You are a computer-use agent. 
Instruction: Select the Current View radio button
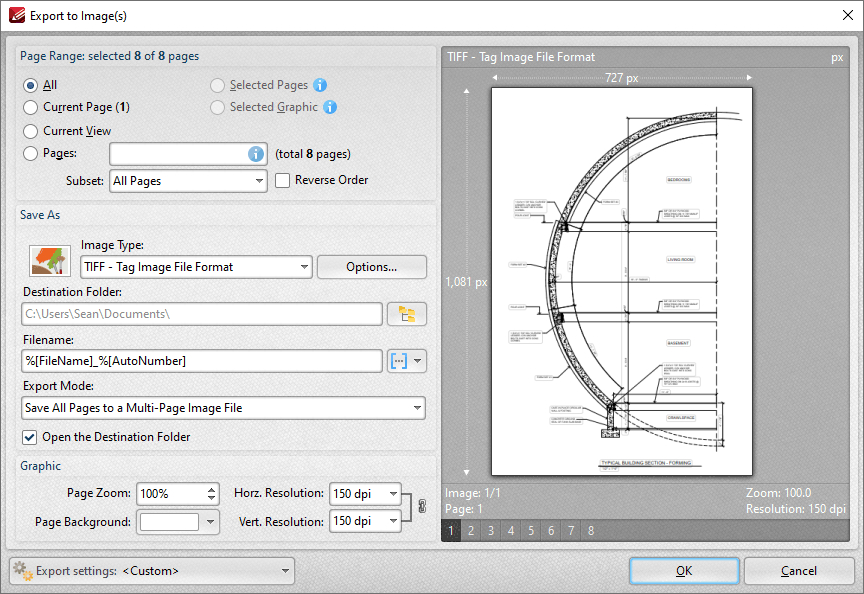pyautogui.click(x=31, y=130)
